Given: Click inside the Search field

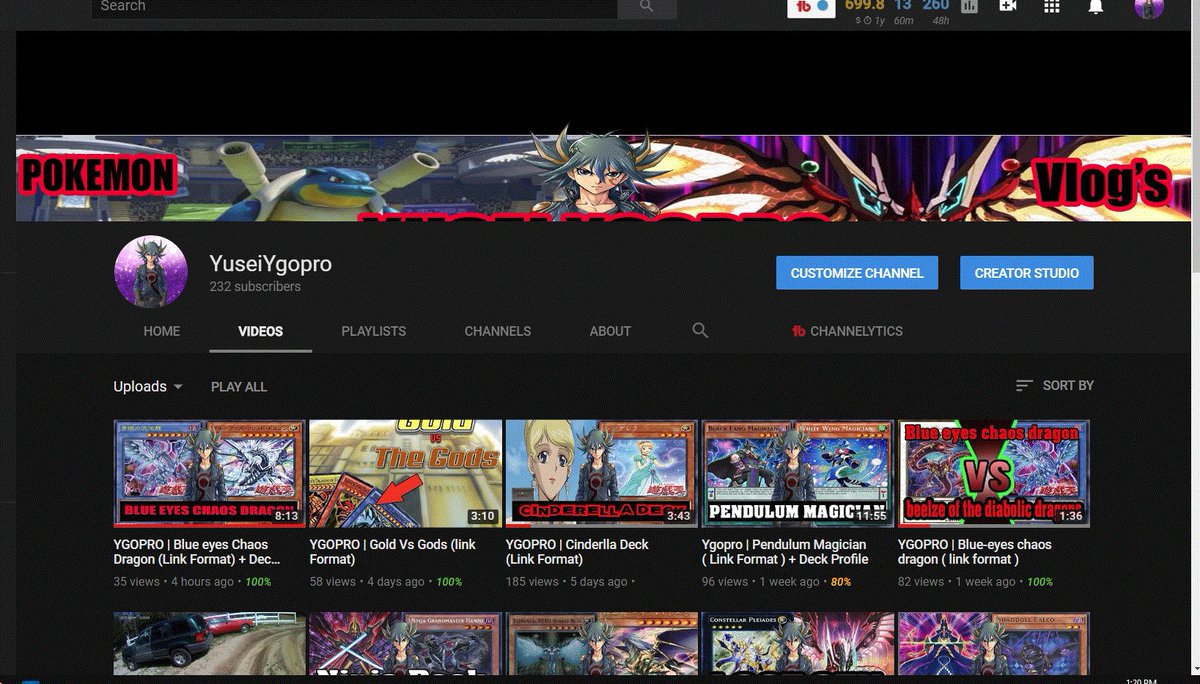Looking at the screenshot, I should click(x=354, y=7).
